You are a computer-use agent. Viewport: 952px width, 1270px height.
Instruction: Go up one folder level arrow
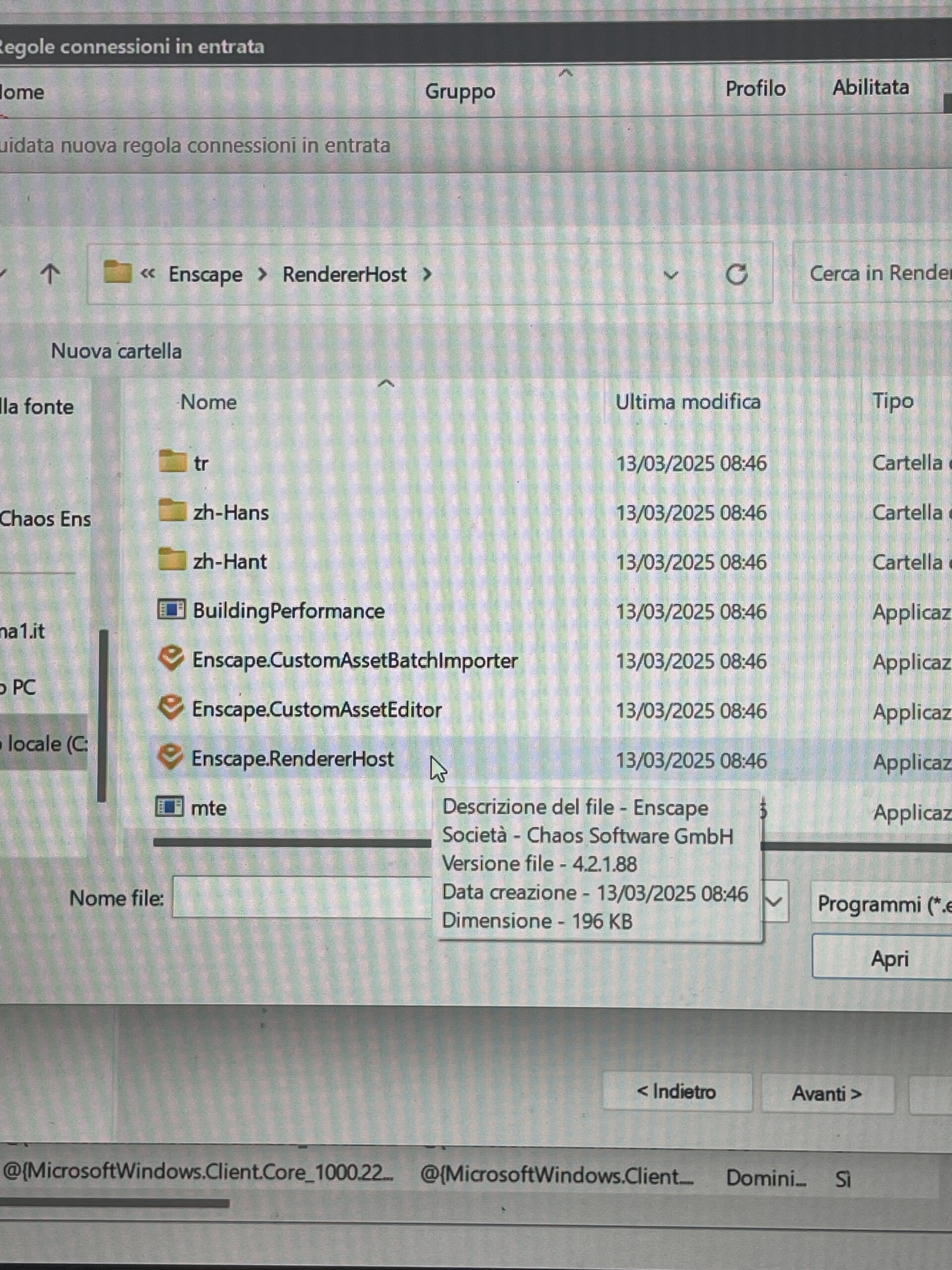(x=51, y=274)
